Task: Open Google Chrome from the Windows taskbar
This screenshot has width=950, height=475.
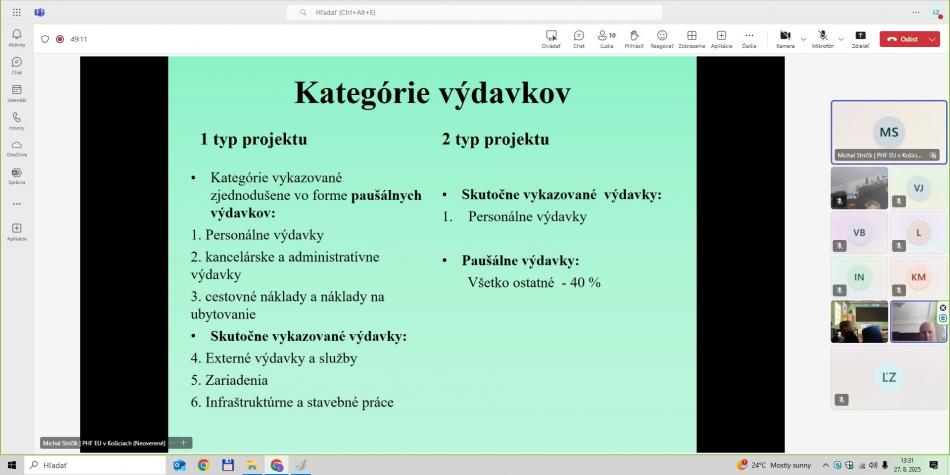Action: tap(203, 465)
